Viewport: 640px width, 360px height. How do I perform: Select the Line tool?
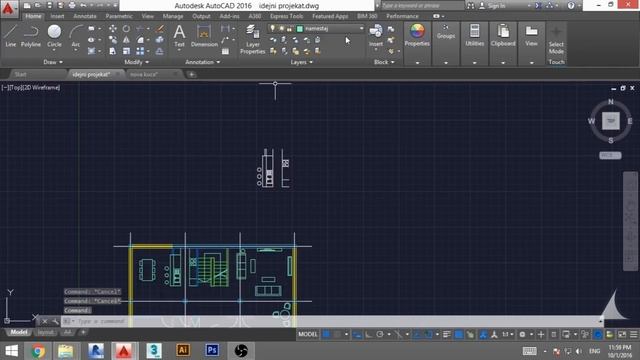(11, 36)
